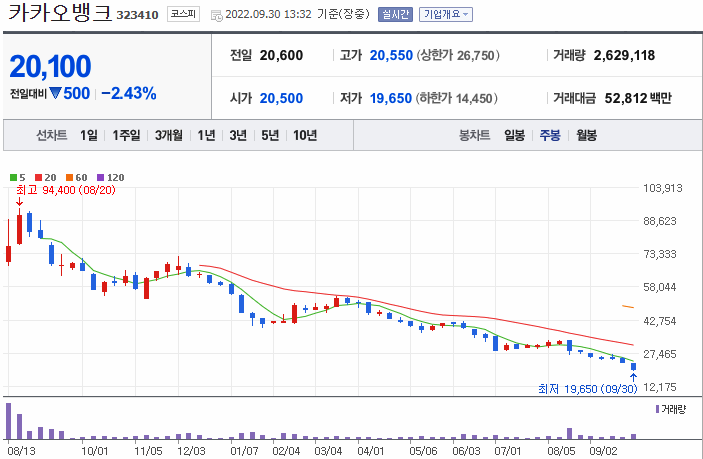Switch to 주봉 candlestick chart
703x459 pixels.
tap(550, 135)
